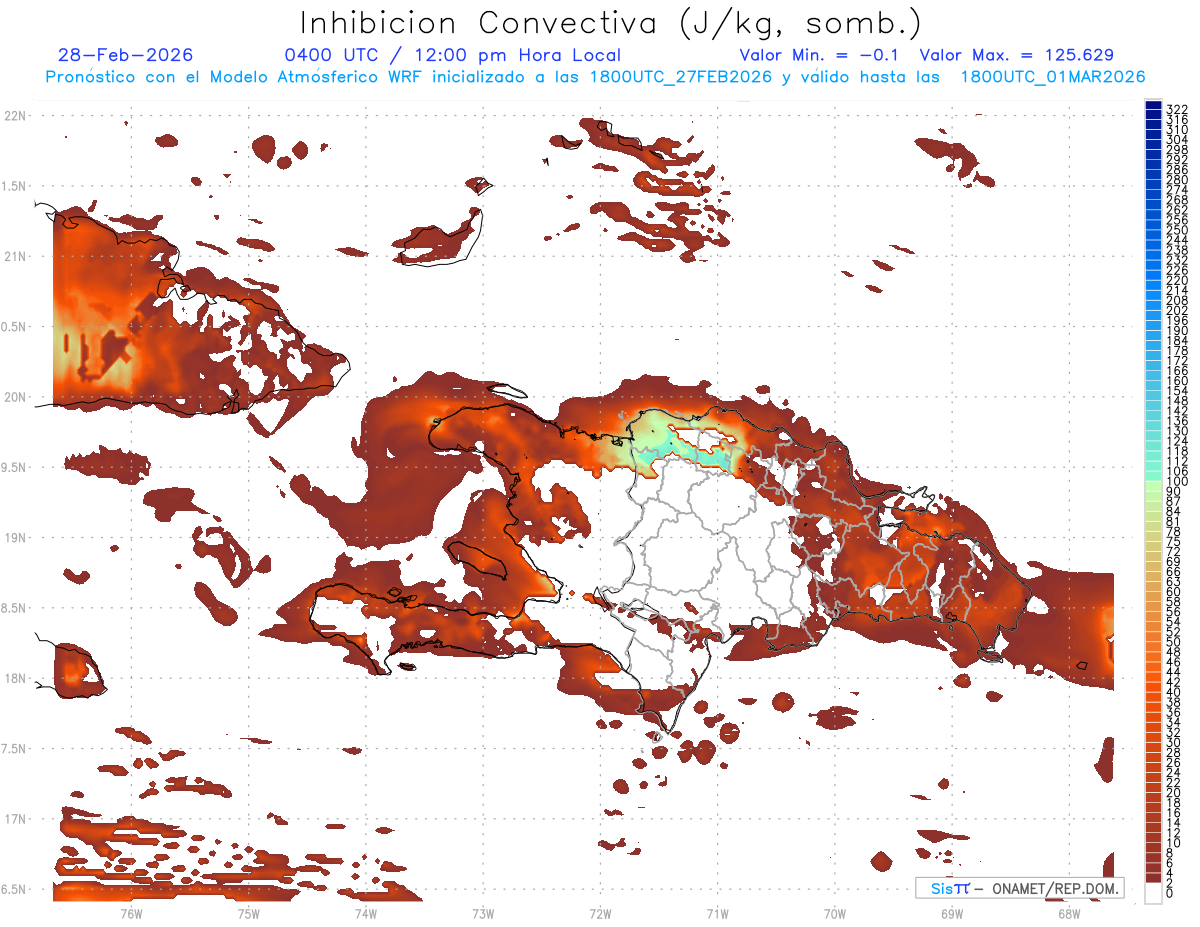Click the colorbar value "202"

(1177, 310)
